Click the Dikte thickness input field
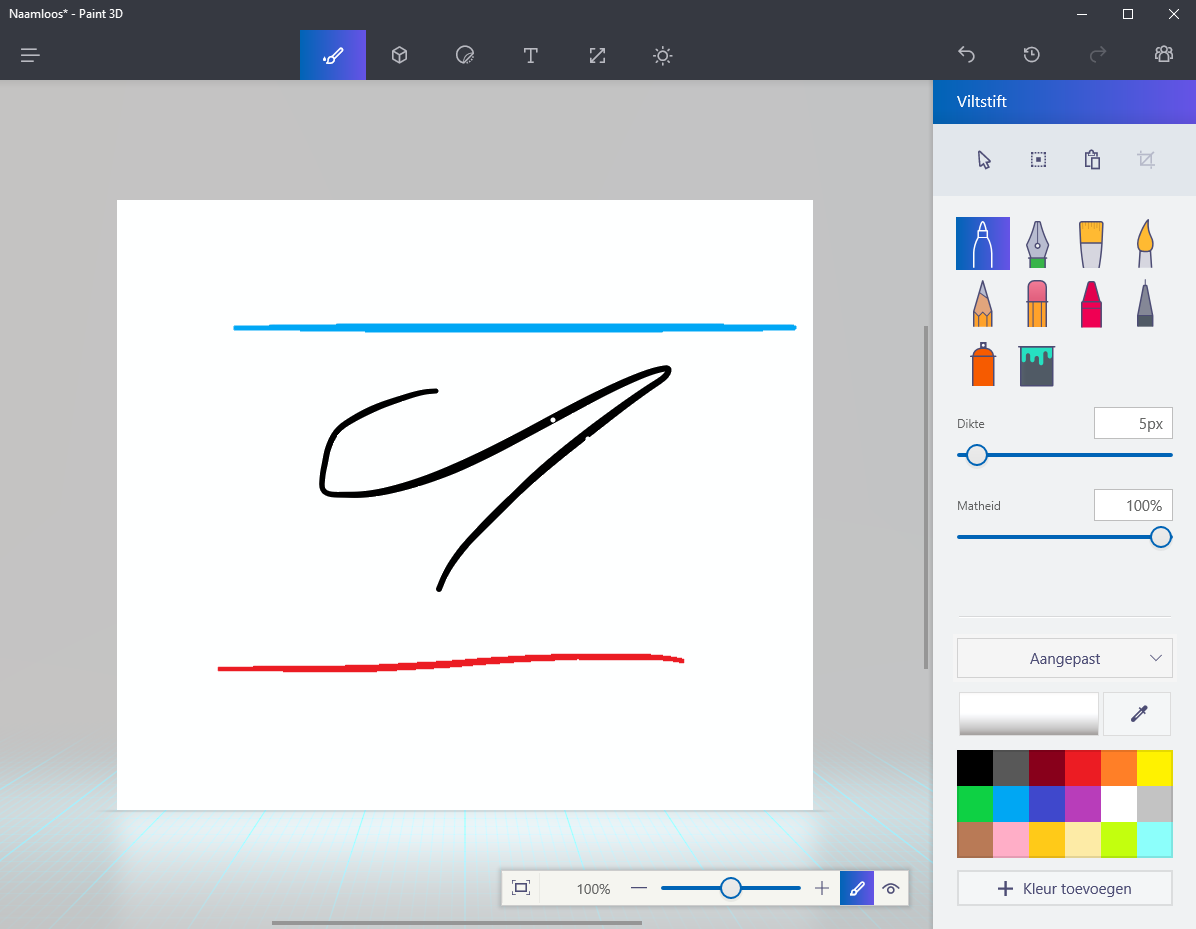Image resolution: width=1196 pixels, height=929 pixels. [1132, 423]
